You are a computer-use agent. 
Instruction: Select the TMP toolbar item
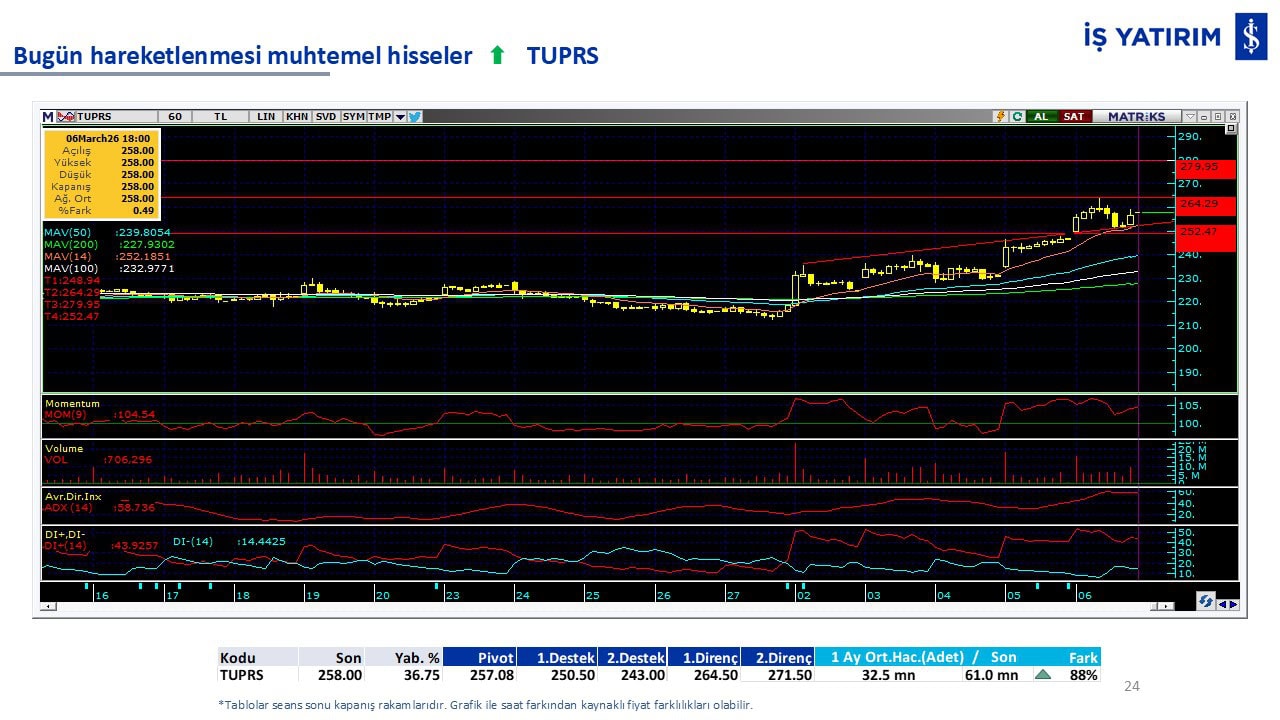point(379,116)
